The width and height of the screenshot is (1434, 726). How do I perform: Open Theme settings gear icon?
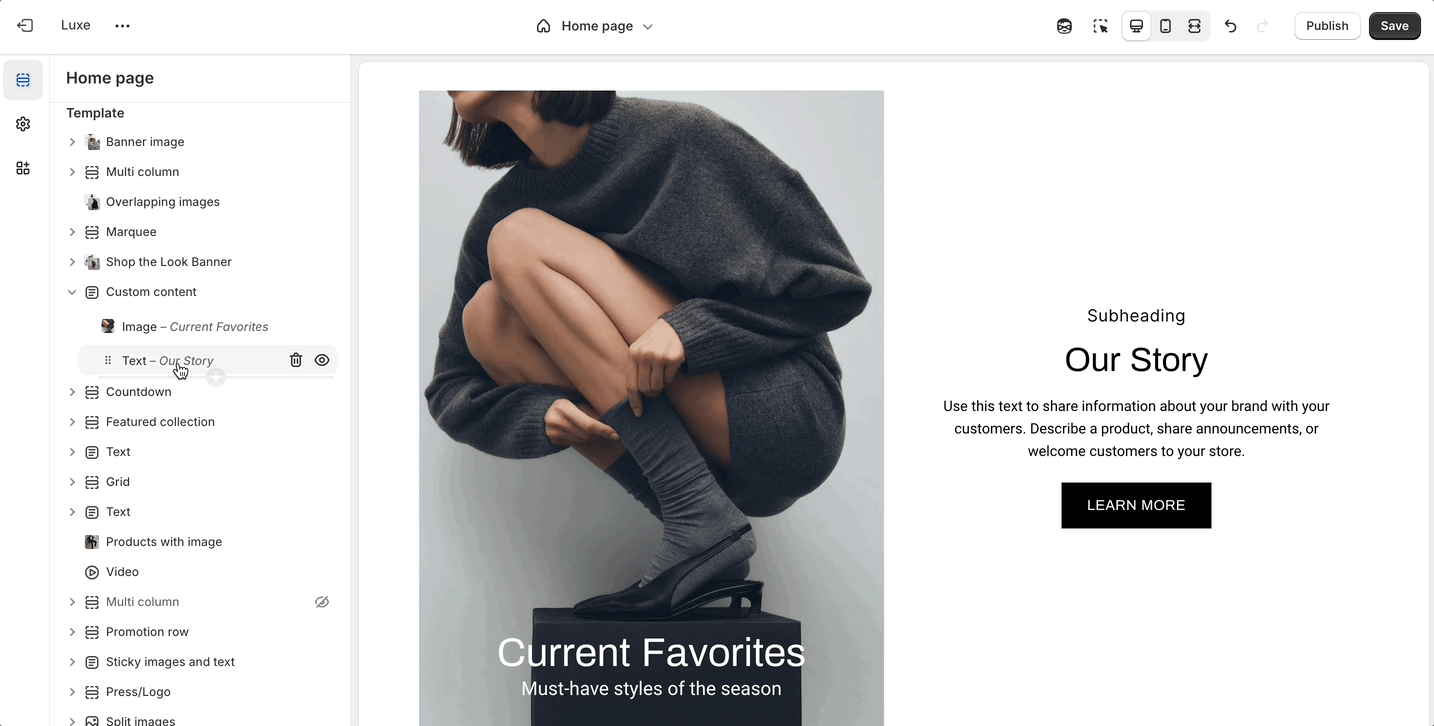click(23, 124)
